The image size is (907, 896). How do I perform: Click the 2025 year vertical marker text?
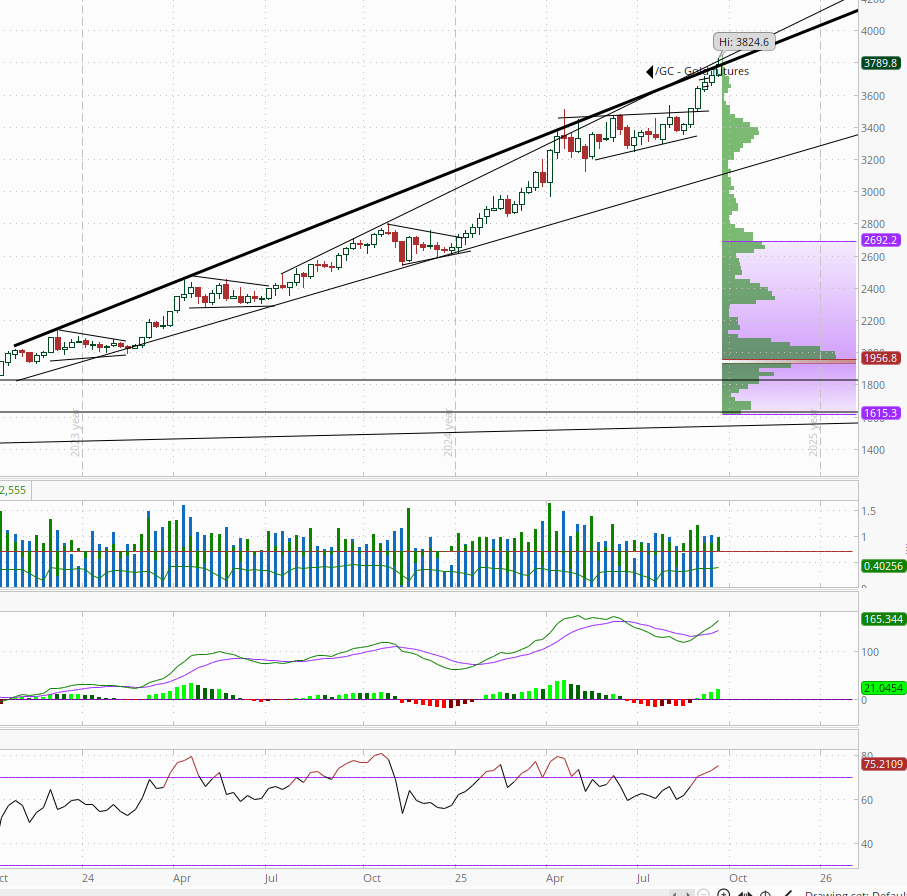pyautogui.click(x=813, y=433)
